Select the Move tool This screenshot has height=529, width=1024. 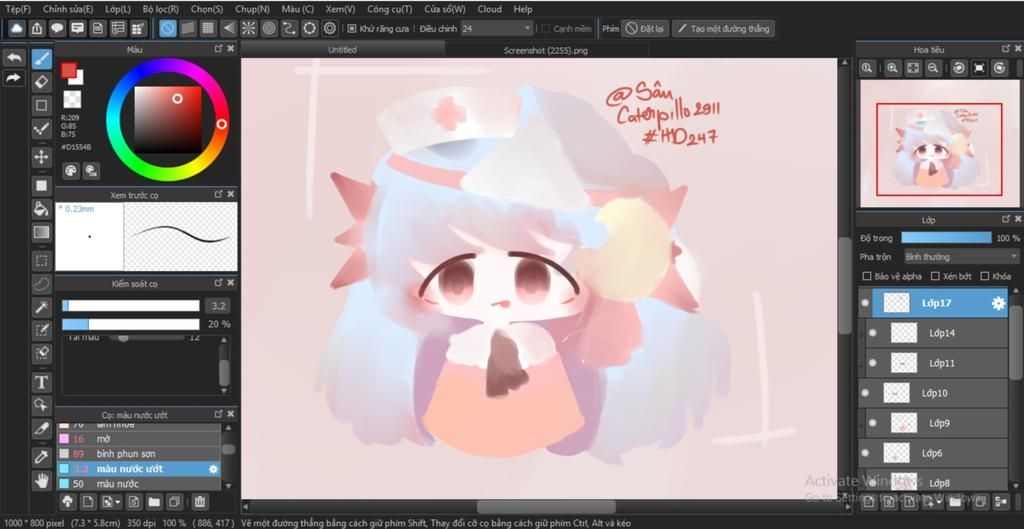coord(42,157)
